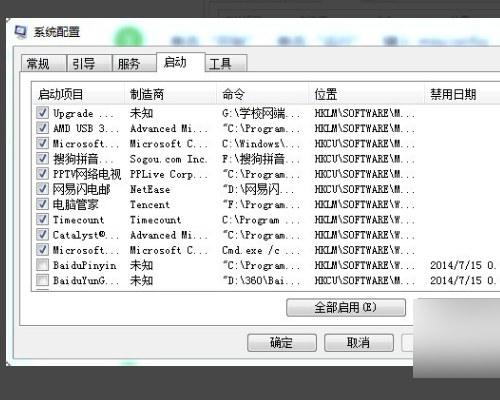500x400 pixels.
Task: Disable the 电脑管家 startup checkbox
Action: [x=42, y=204]
